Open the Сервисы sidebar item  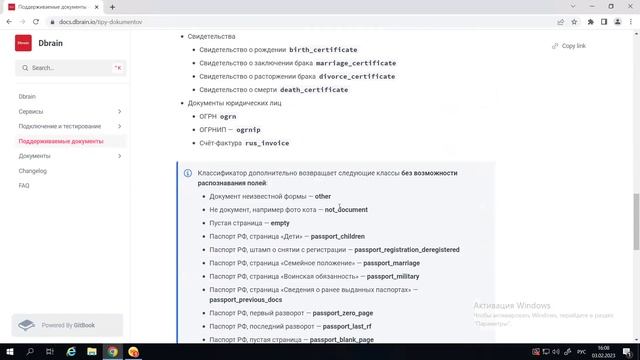click(31, 111)
